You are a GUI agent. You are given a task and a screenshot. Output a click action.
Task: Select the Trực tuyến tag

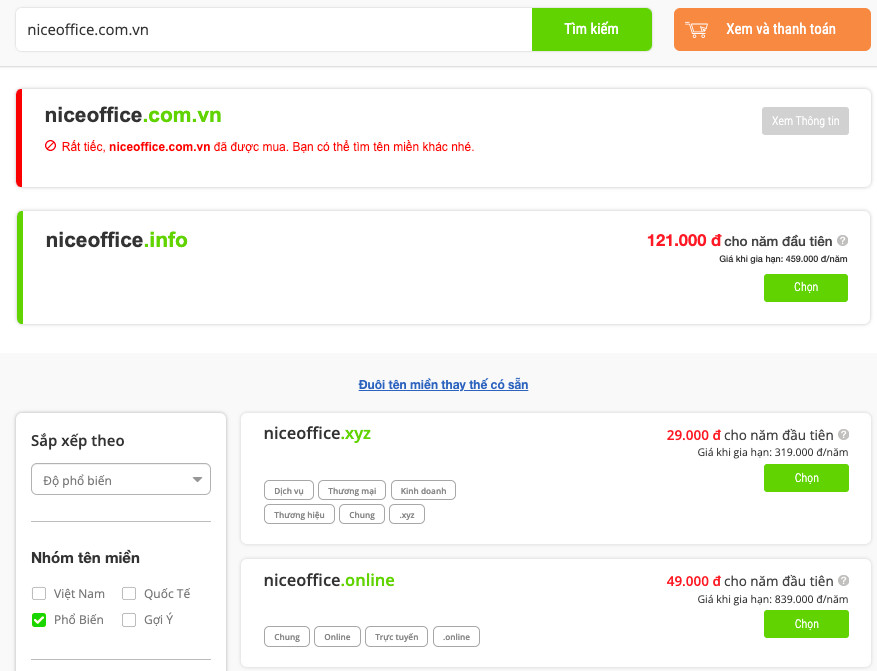click(x=397, y=636)
